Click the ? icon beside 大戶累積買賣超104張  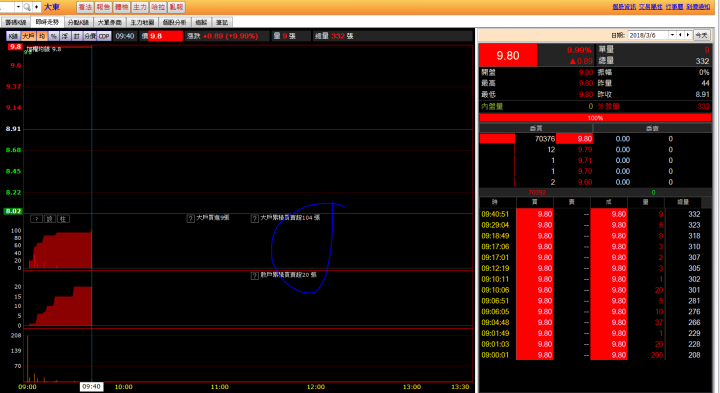(x=255, y=219)
